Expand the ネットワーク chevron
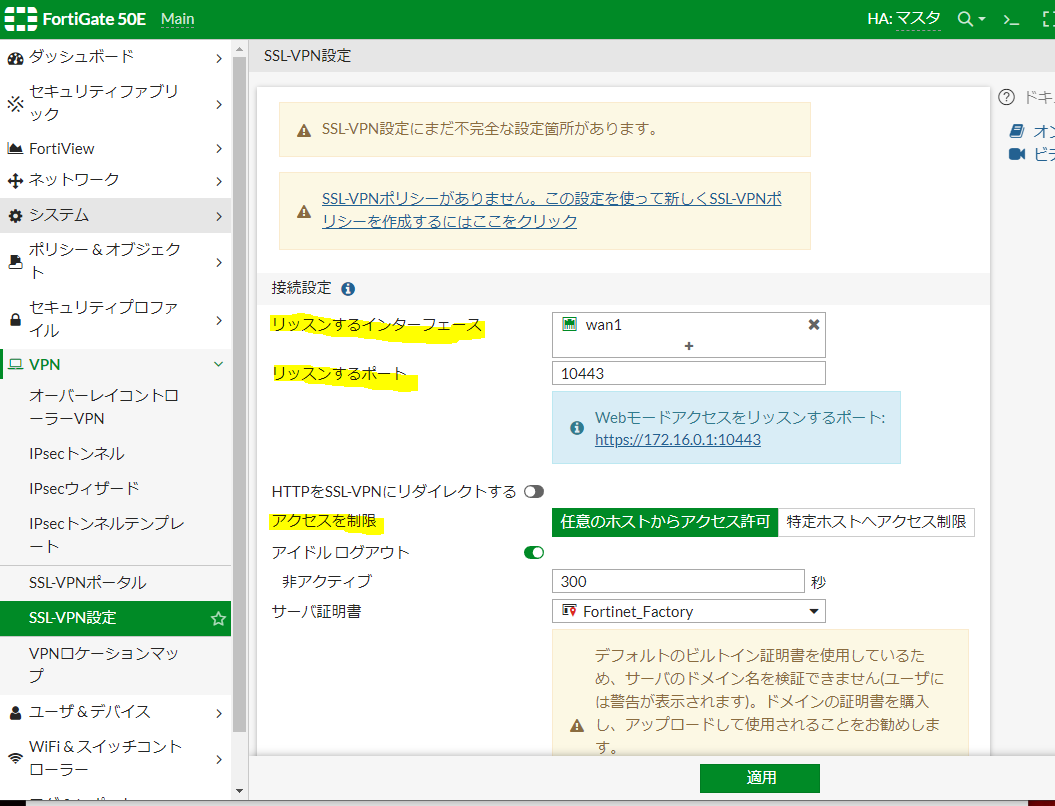Viewport: 1055px width, 806px height. 219,181
